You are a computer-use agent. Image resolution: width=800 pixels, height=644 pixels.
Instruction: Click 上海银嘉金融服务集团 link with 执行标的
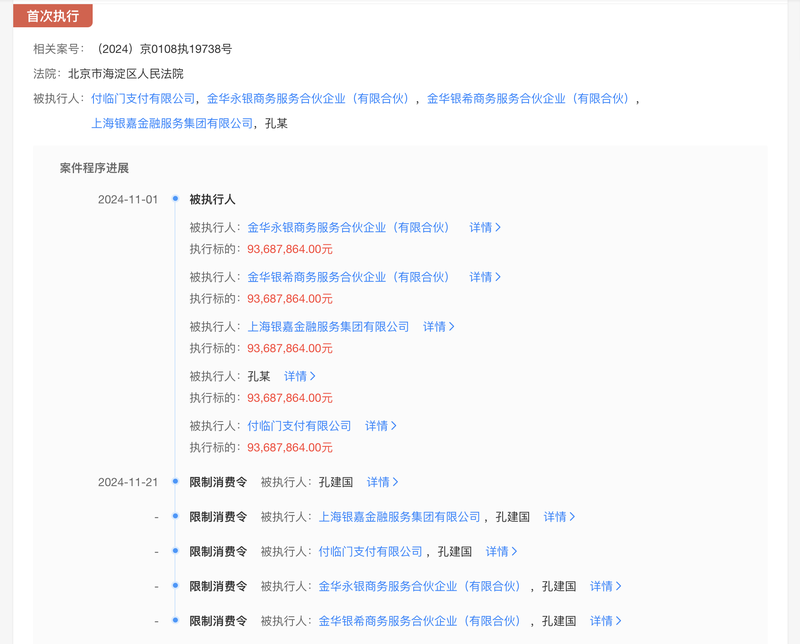click(328, 327)
